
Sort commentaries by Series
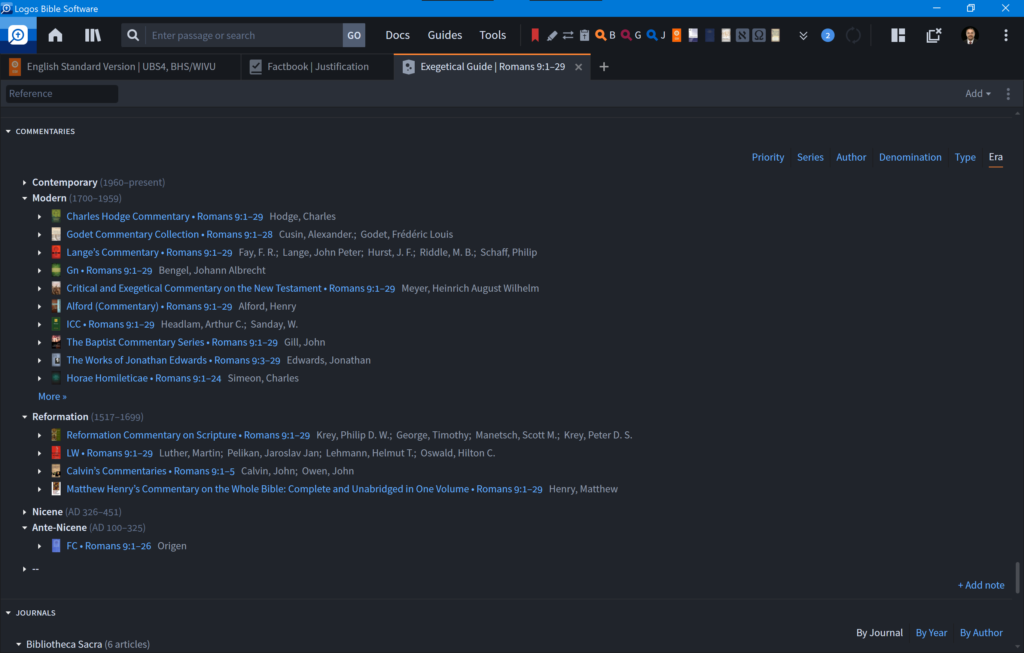click(x=810, y=157)
